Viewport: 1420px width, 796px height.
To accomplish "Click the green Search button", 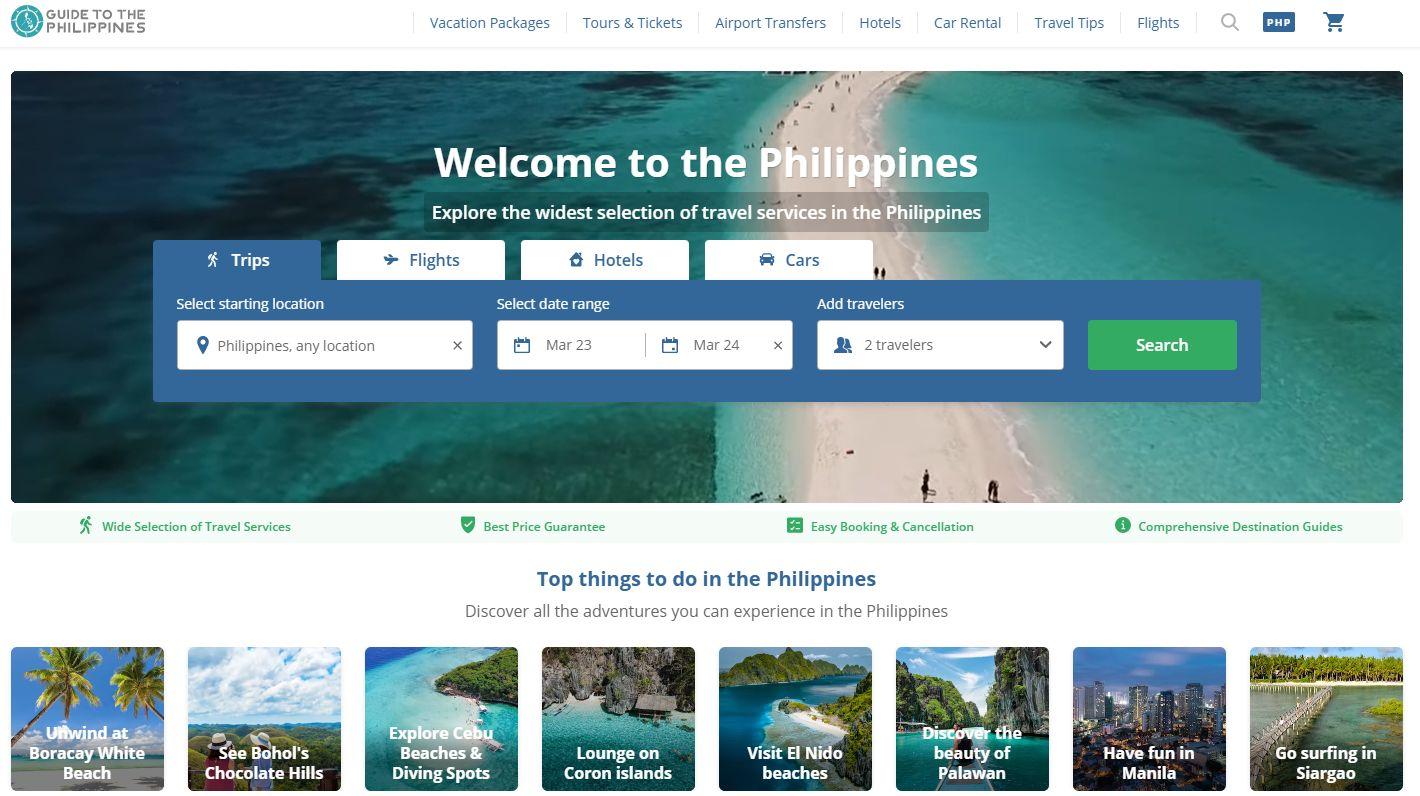I will pos(1162,345).
